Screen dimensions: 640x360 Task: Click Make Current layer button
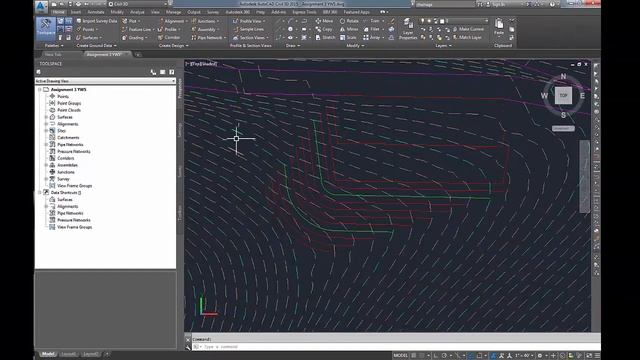468,29
